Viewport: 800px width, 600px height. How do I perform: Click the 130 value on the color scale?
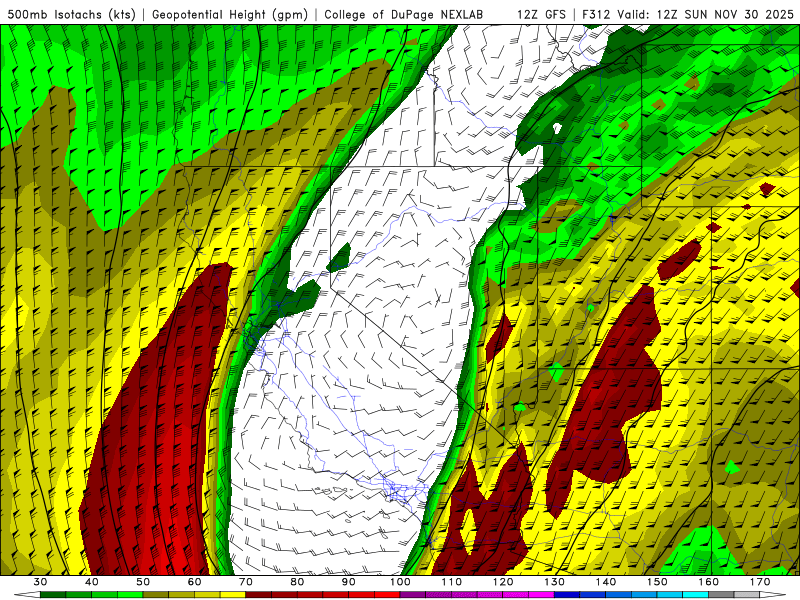554,582
